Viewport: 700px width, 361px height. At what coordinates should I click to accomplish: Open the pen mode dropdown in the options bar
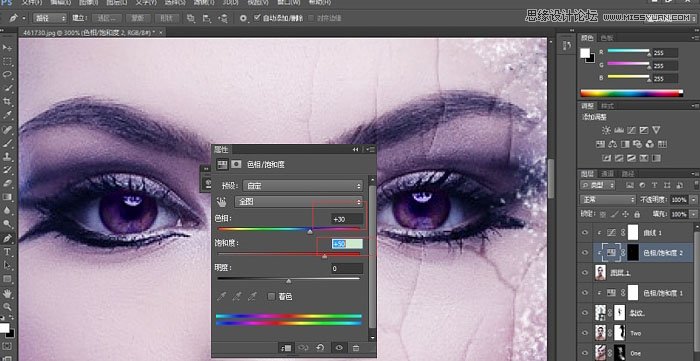[x=50, y=18]
